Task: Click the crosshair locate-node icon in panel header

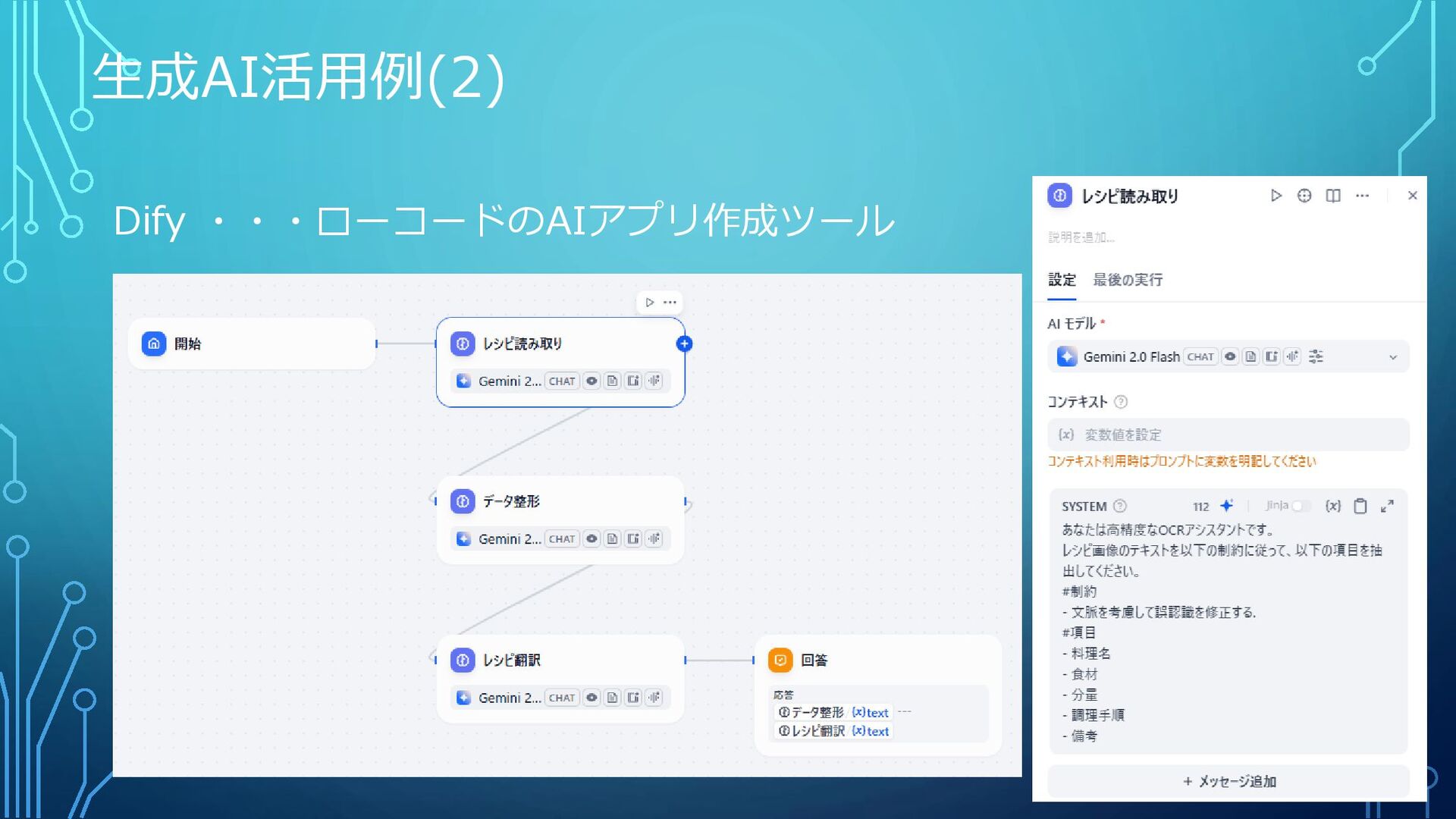Action: [x=1304, y=196]
